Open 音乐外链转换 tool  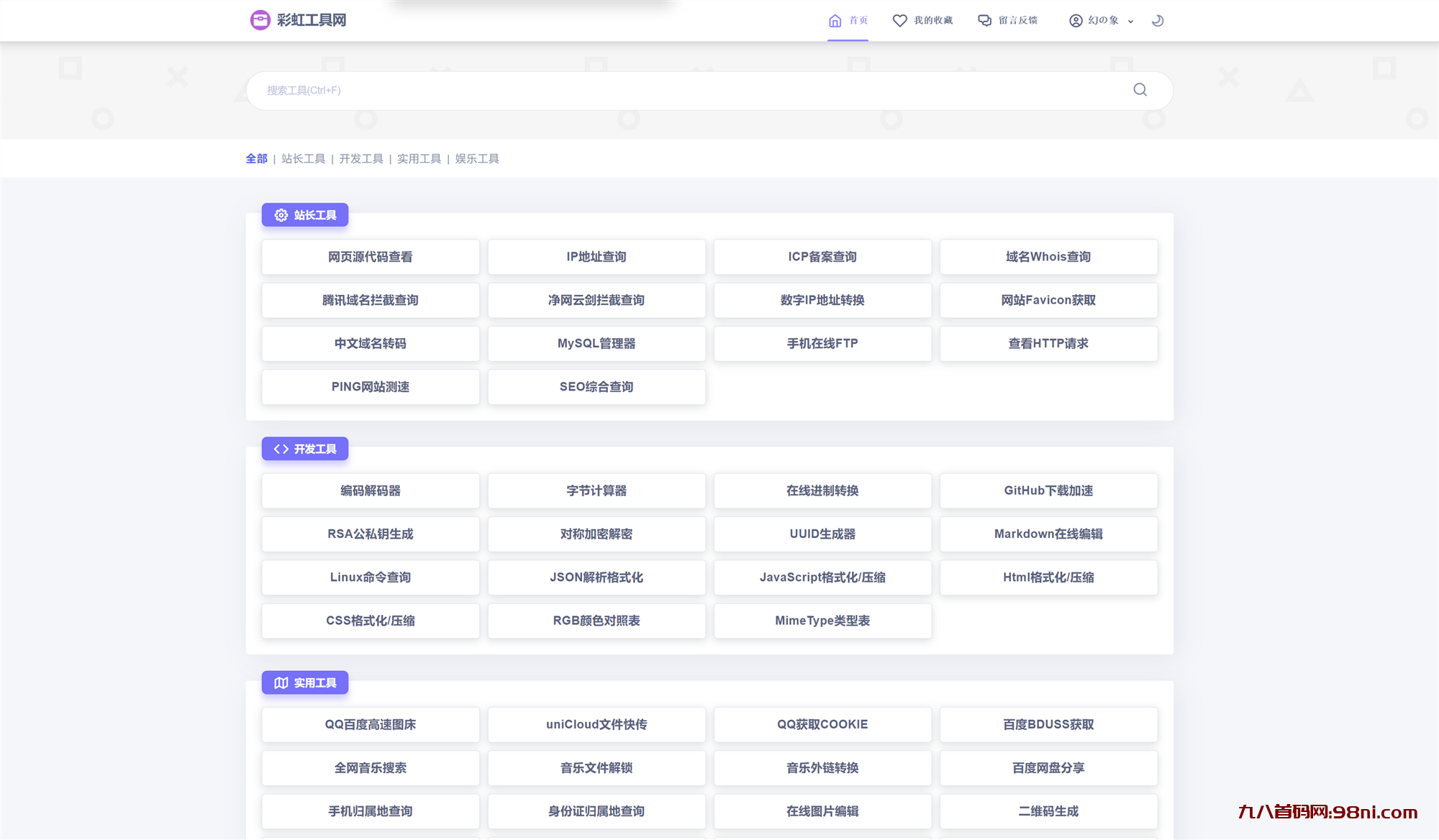point(822,768)
